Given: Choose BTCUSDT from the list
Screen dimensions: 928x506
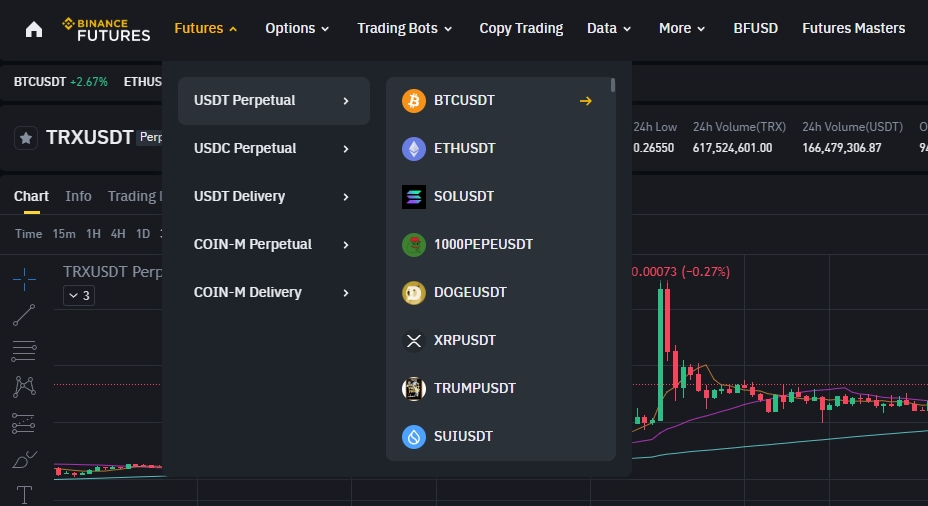Looking at the screenshot, I should (x=464, y=101).
